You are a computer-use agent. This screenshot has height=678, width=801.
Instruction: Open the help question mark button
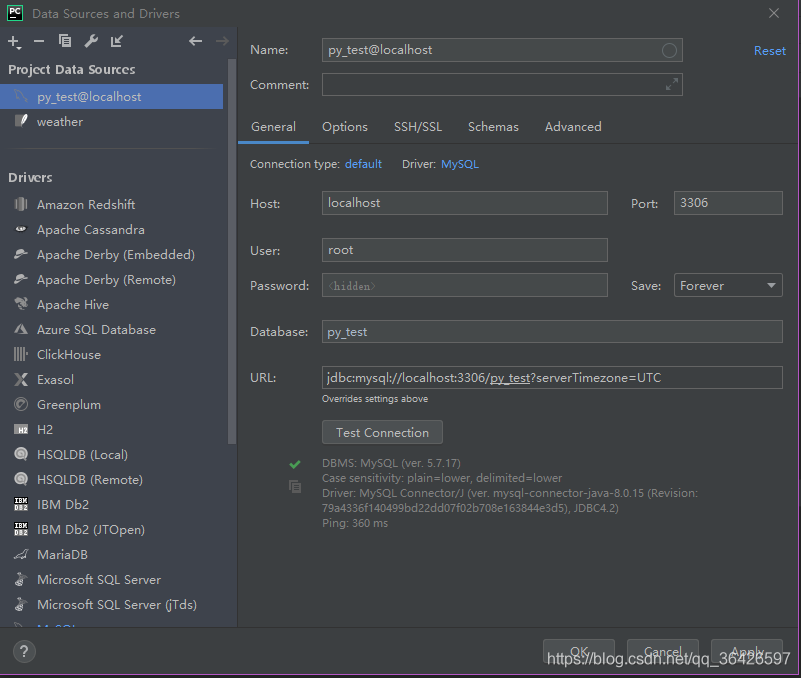tap(24, 651)
